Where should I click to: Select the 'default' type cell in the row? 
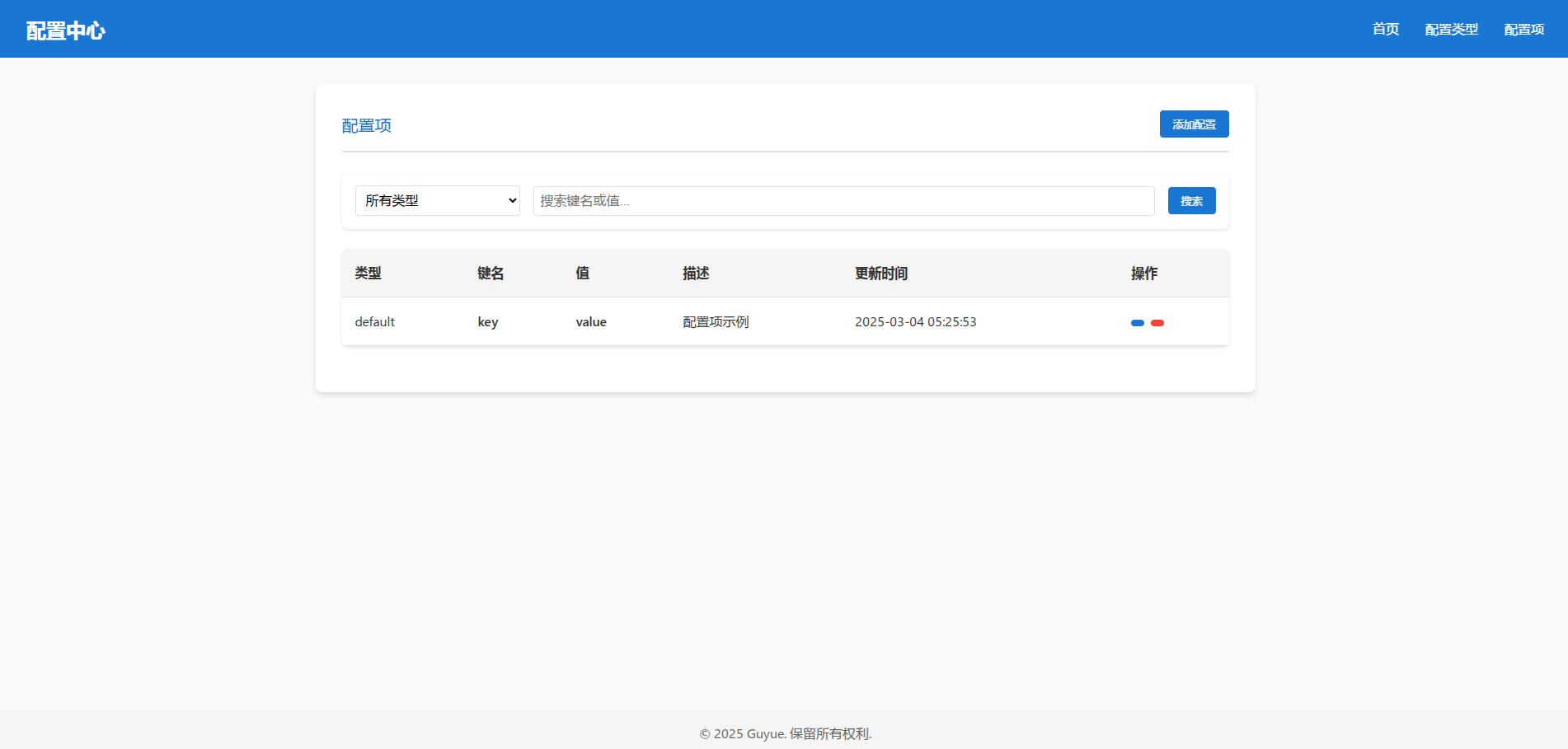point(374,322)
